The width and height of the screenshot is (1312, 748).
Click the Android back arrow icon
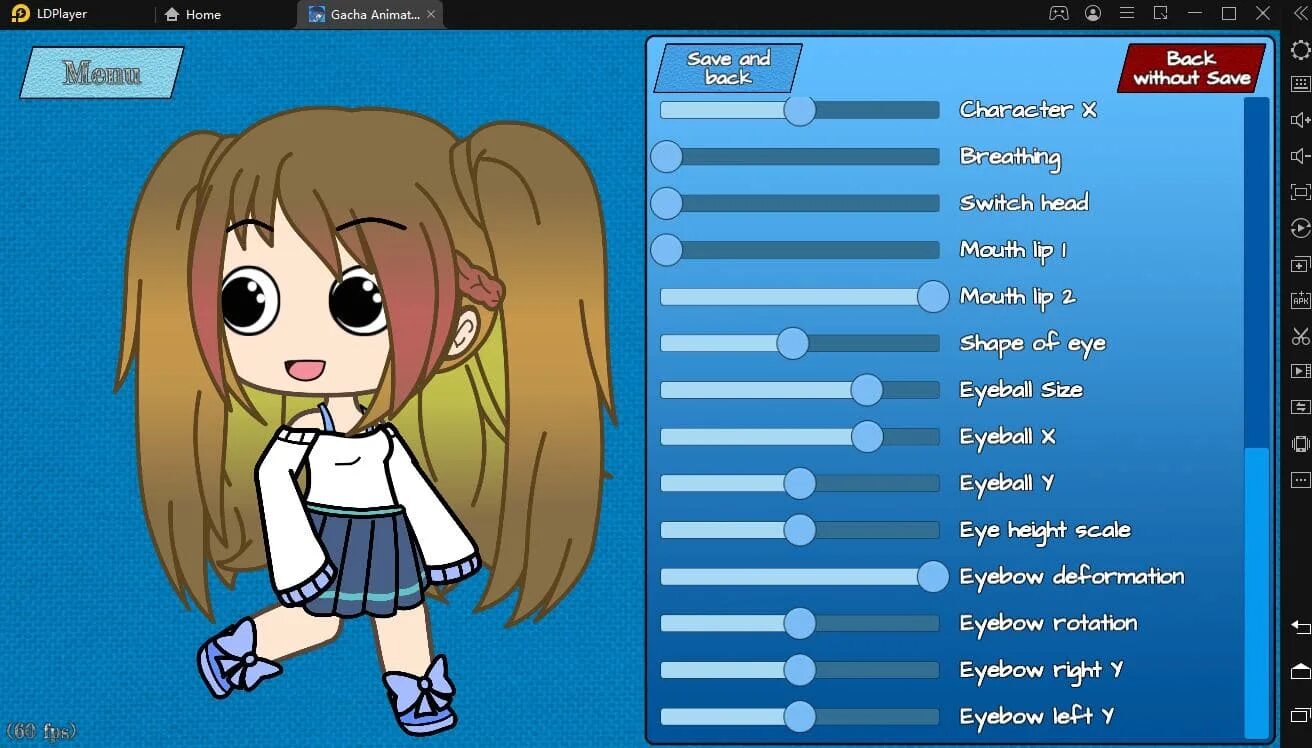[1300, 627]
